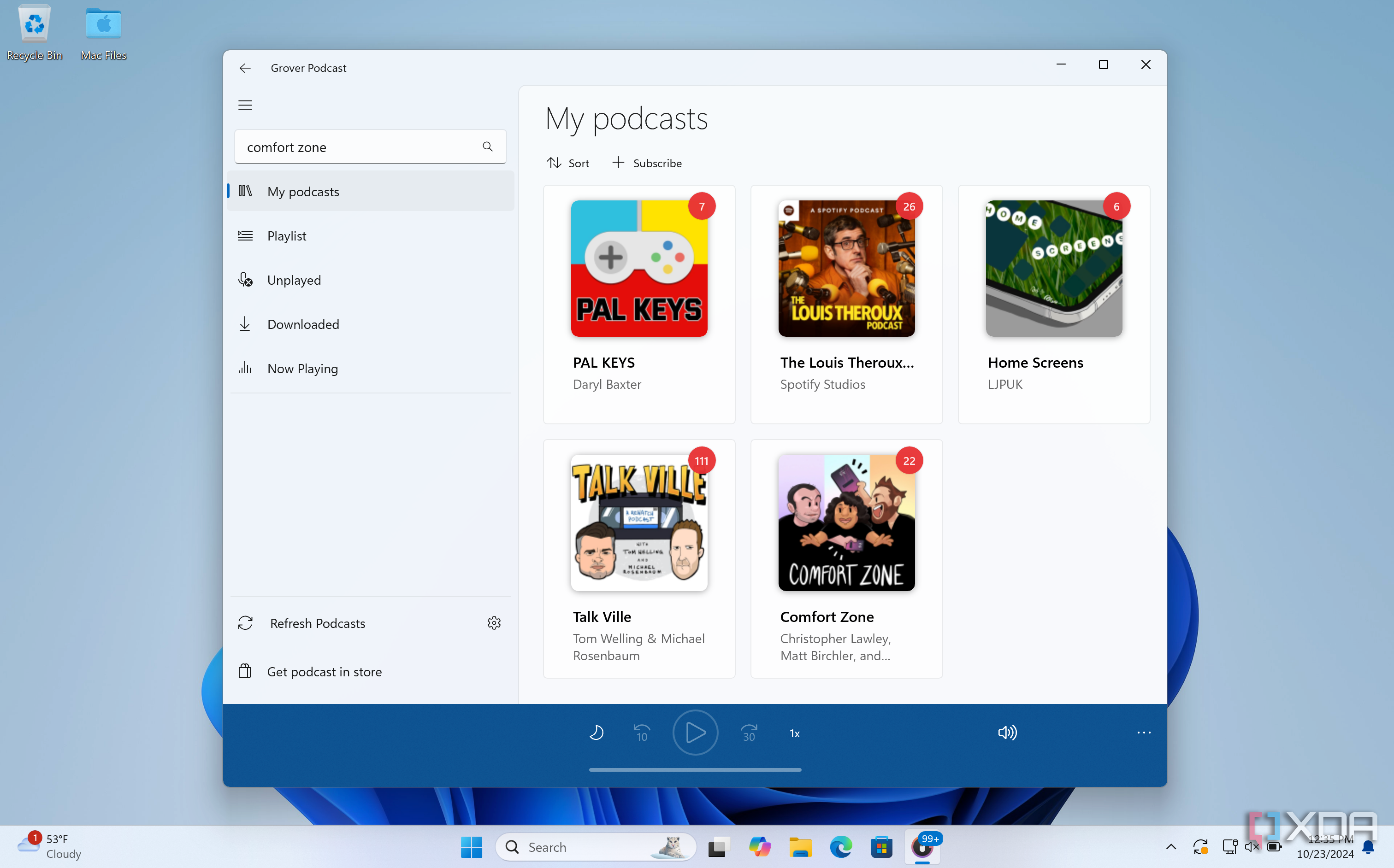Open Microsoft Store from taskbar
1394x868 pixels.
point(882,847)
